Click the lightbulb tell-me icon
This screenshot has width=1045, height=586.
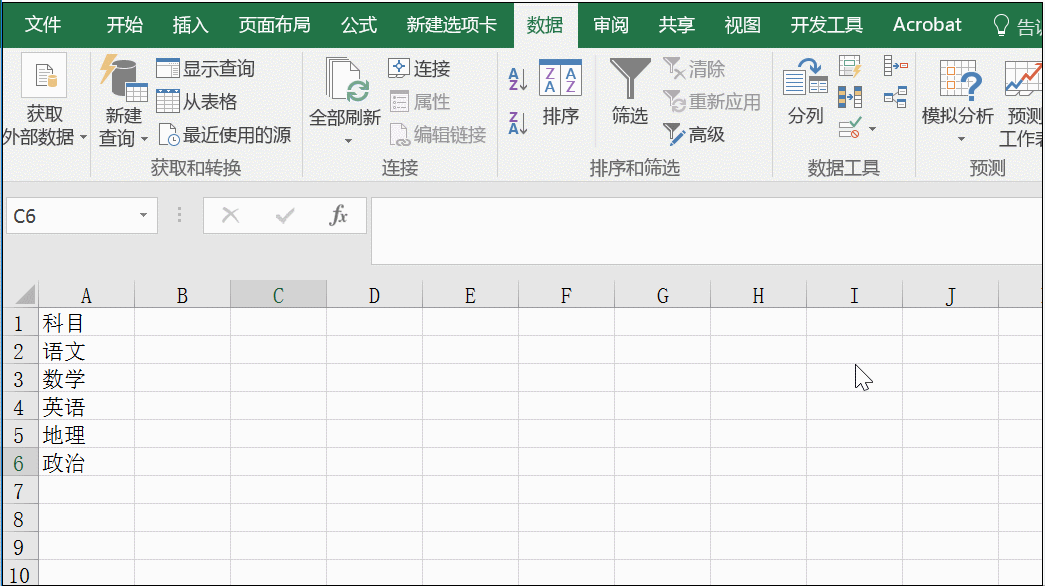pyautogui.click(x=1001, y=25)
